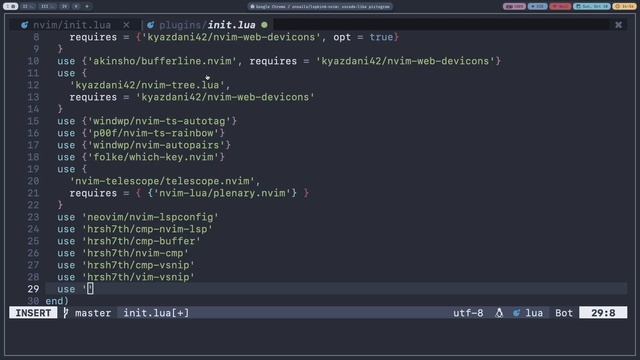Click the 'use' keyword on line 19
640x360 pixels.
click(x=66, y=169)
